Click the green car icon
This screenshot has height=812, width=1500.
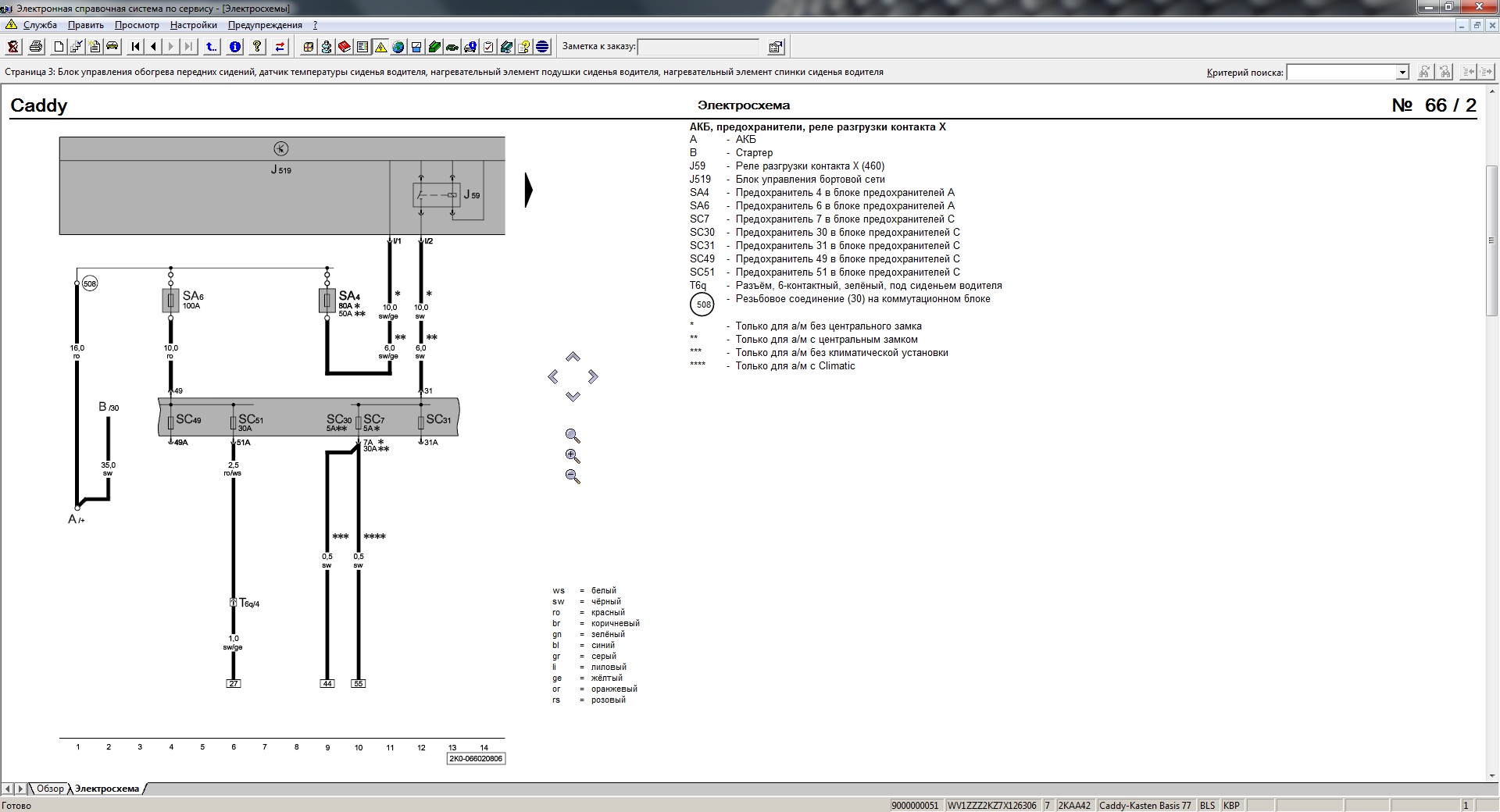point(452,47)
